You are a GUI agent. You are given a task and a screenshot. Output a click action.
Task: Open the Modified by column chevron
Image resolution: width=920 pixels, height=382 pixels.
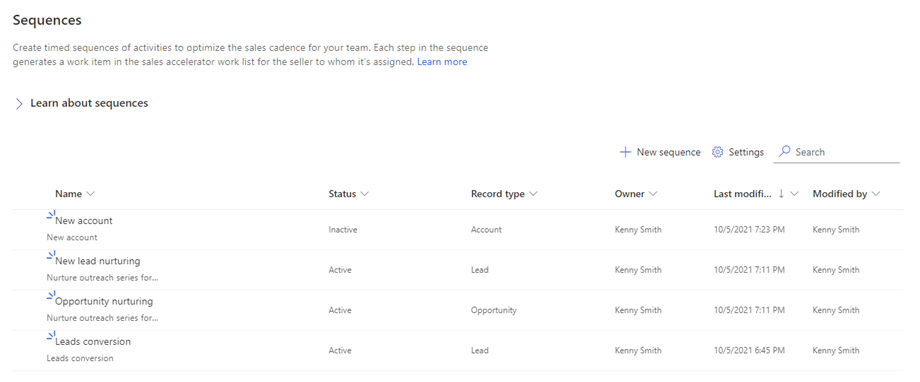pos(876,194)
